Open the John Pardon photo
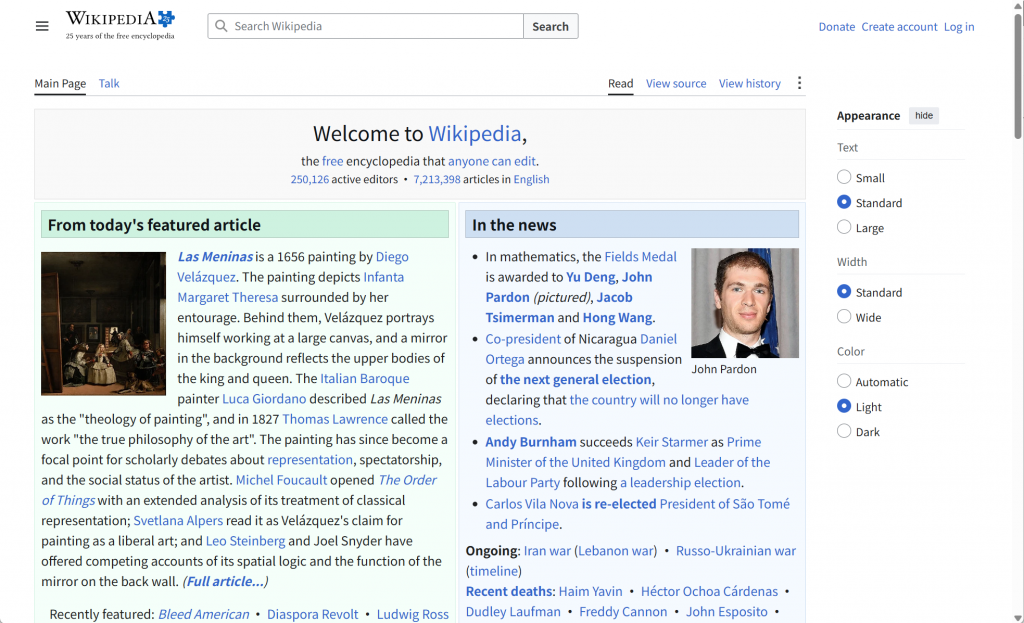Viewport: 1024px width, 623px height. click(x=744, y=303)
